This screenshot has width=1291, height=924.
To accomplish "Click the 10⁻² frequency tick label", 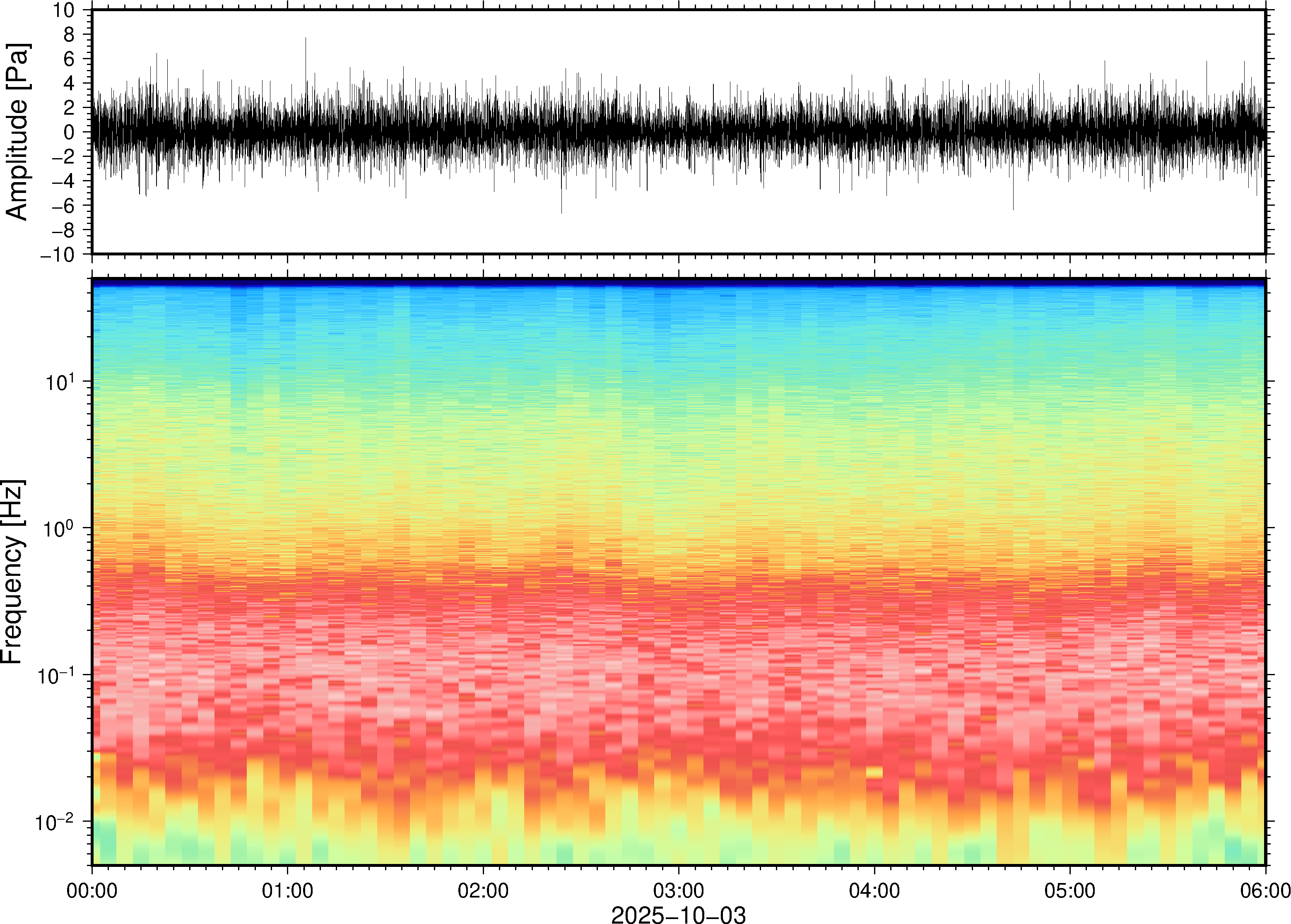I will 55,822.
